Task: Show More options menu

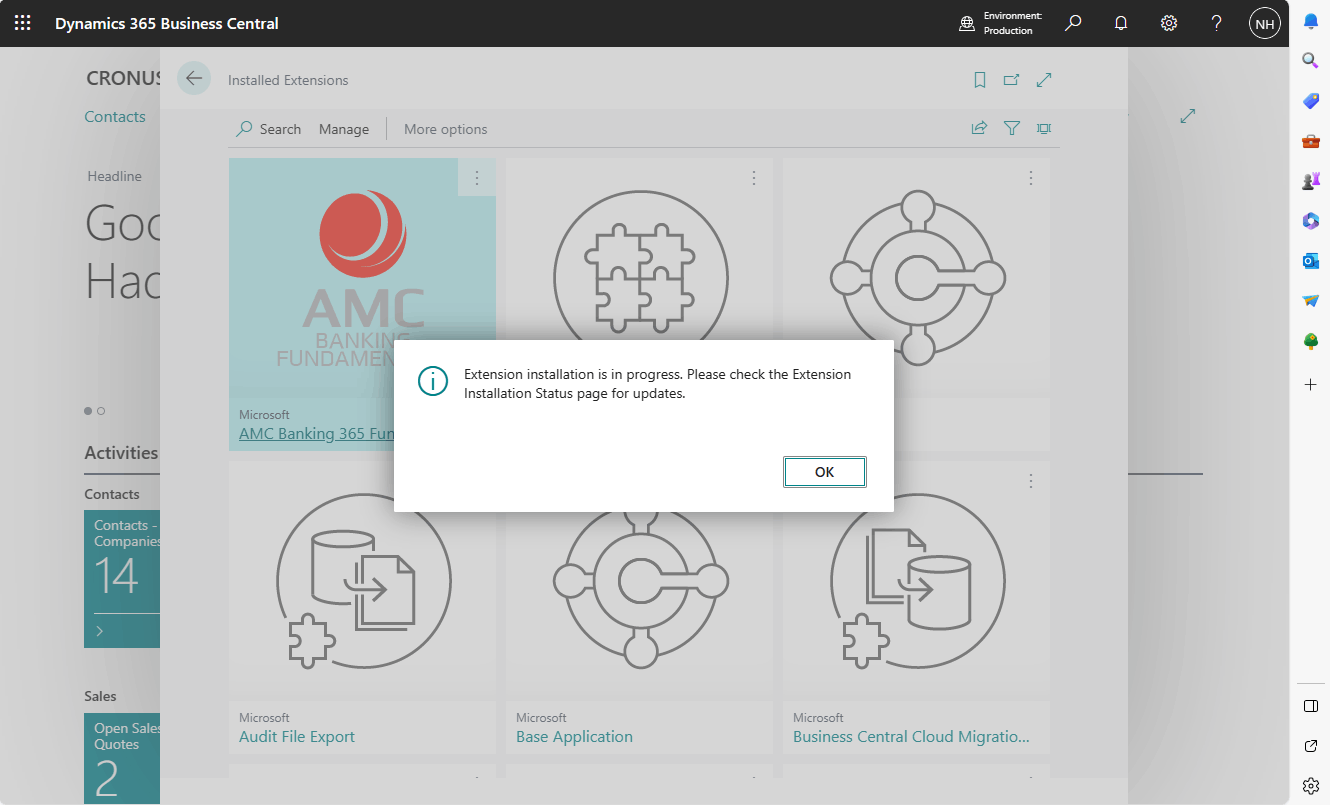Action: 446,129
